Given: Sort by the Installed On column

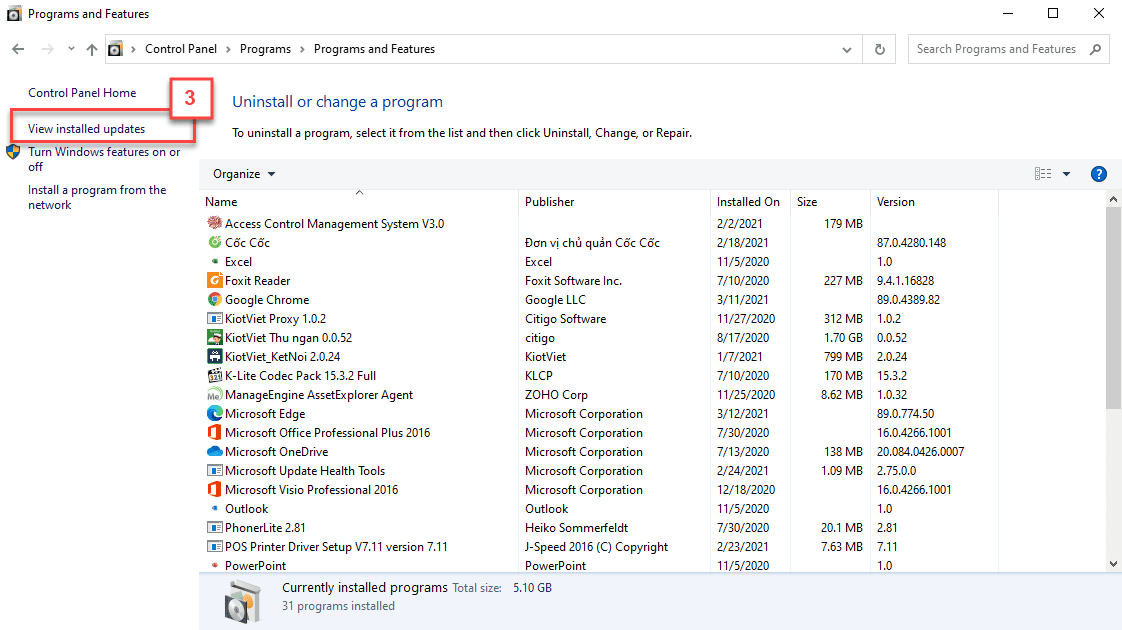Looking at the screenshot, I should (750, 202).
